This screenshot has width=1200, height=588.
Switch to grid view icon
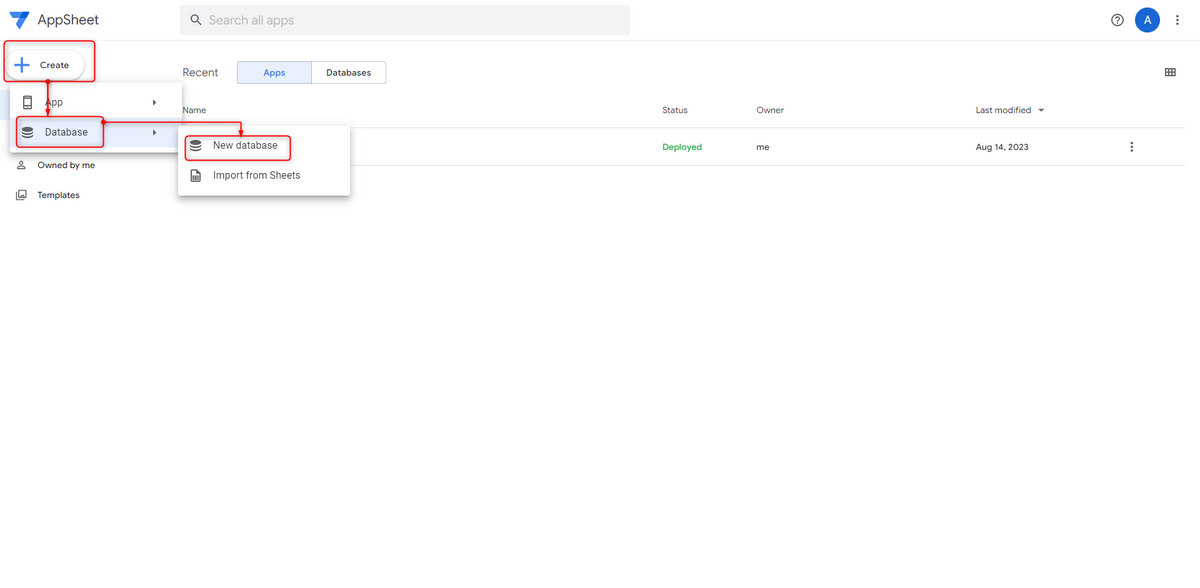[1170, 72]
